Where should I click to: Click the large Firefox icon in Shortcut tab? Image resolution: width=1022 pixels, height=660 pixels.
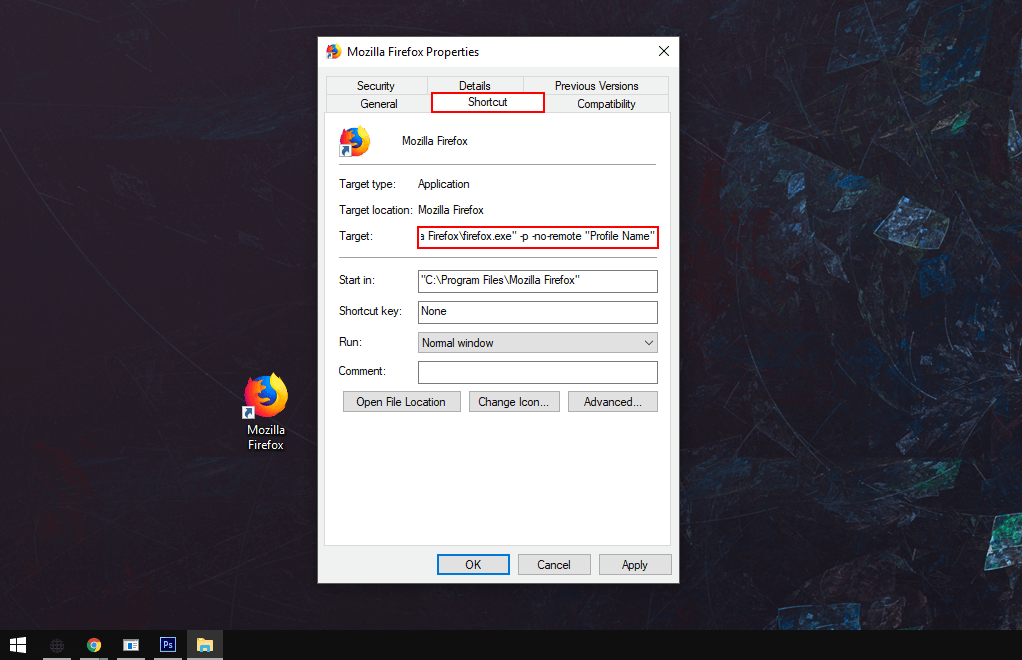point(355,141)
